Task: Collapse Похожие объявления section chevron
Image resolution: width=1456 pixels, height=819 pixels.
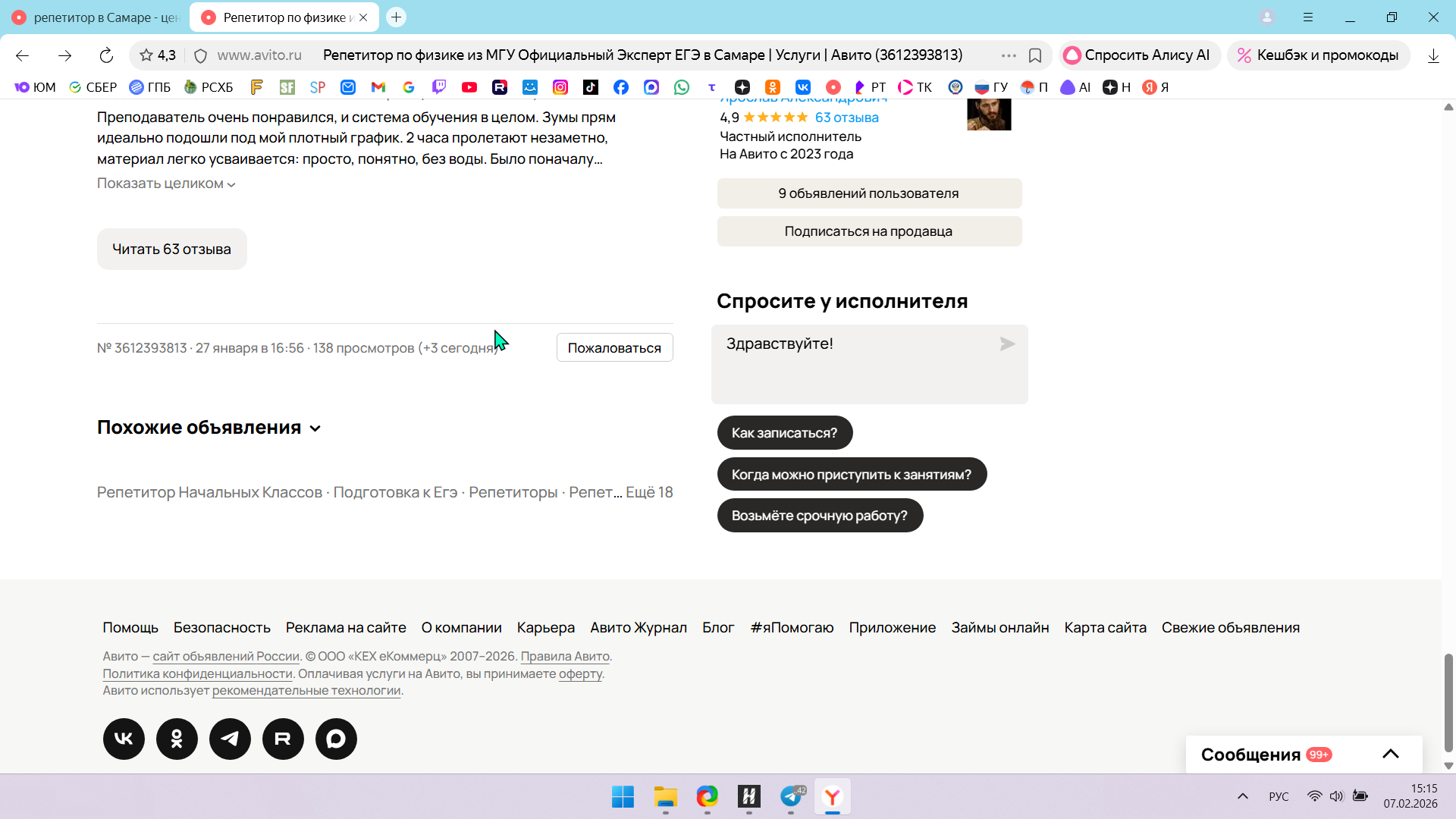Action: pos(315,428)
